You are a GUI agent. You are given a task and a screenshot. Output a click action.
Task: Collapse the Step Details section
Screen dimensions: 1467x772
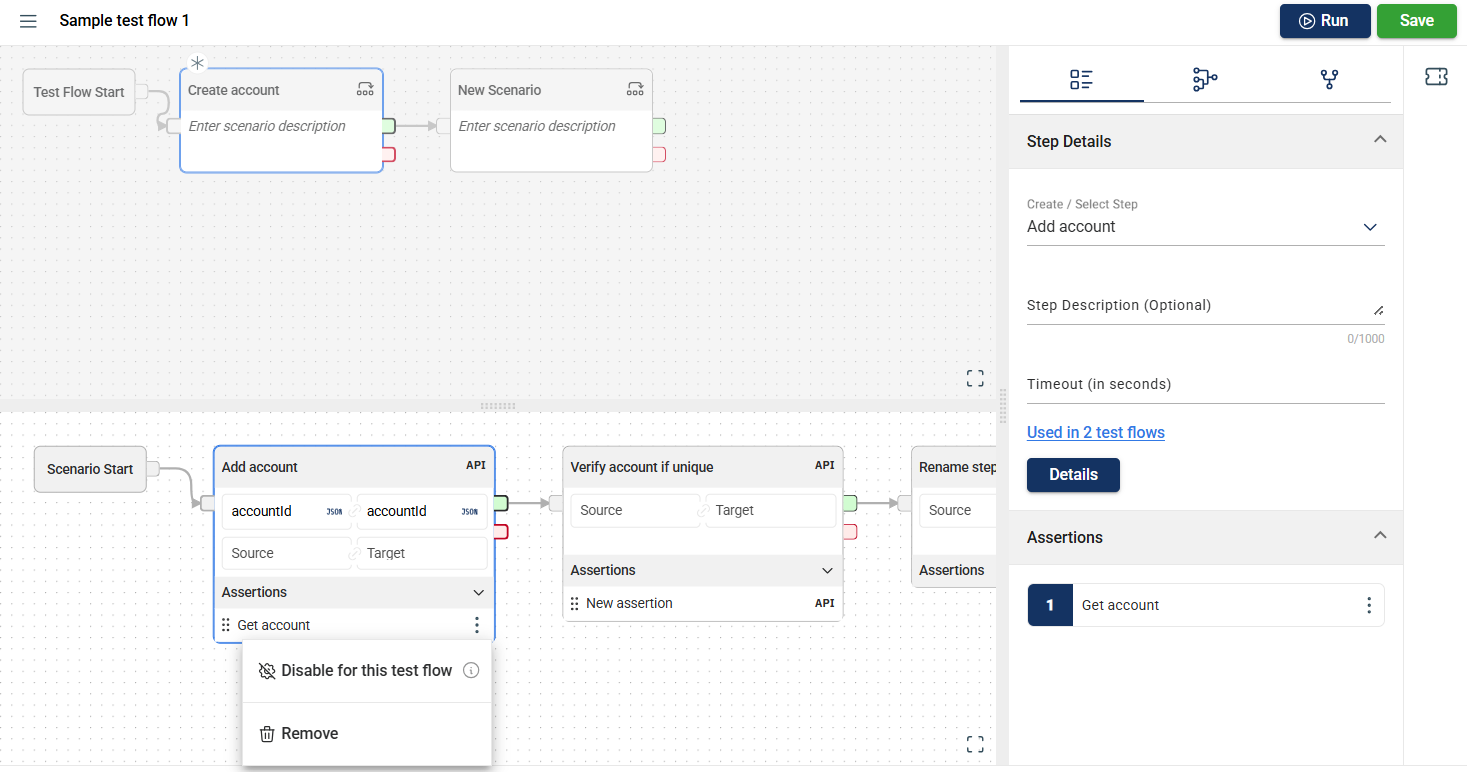click(x=1380, y=140)
